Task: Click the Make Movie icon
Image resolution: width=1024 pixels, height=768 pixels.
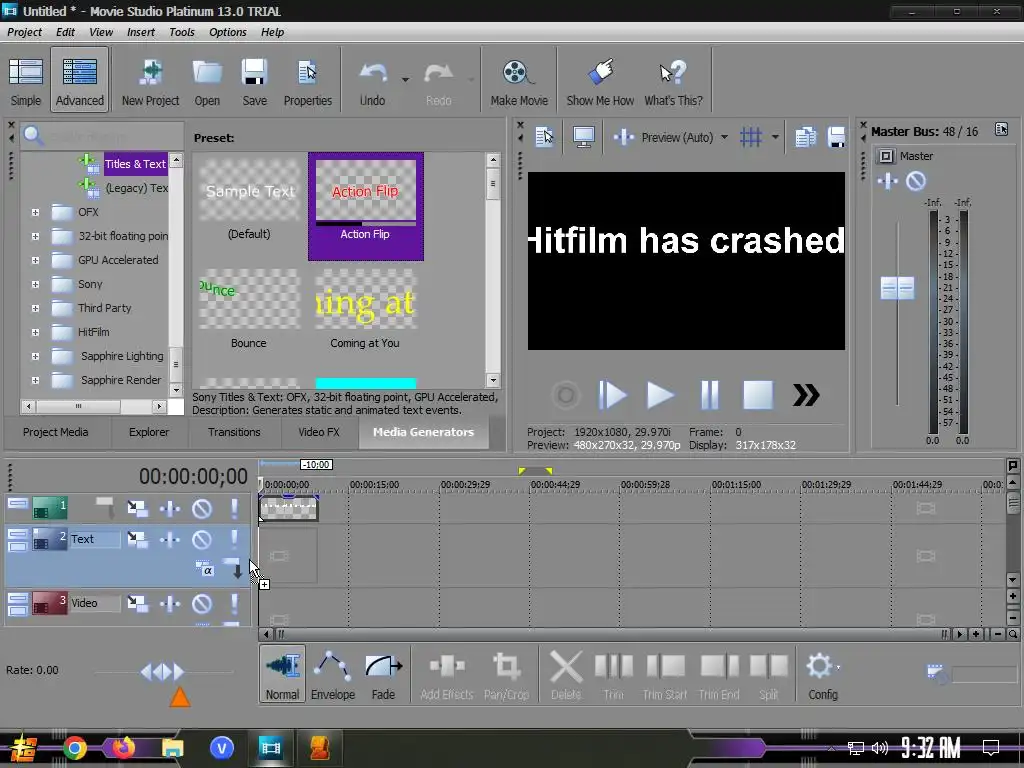Action: coord(517,73)
